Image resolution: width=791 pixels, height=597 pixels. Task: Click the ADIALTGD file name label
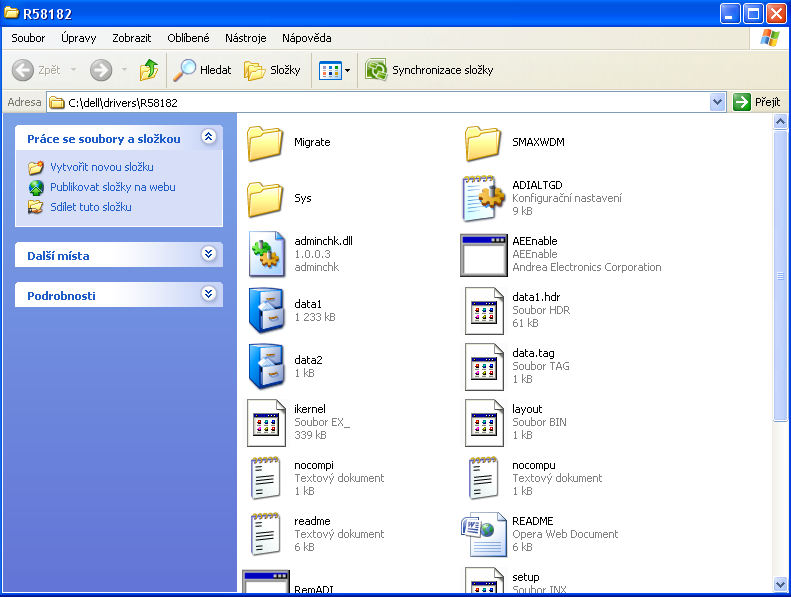coord(537,185)
